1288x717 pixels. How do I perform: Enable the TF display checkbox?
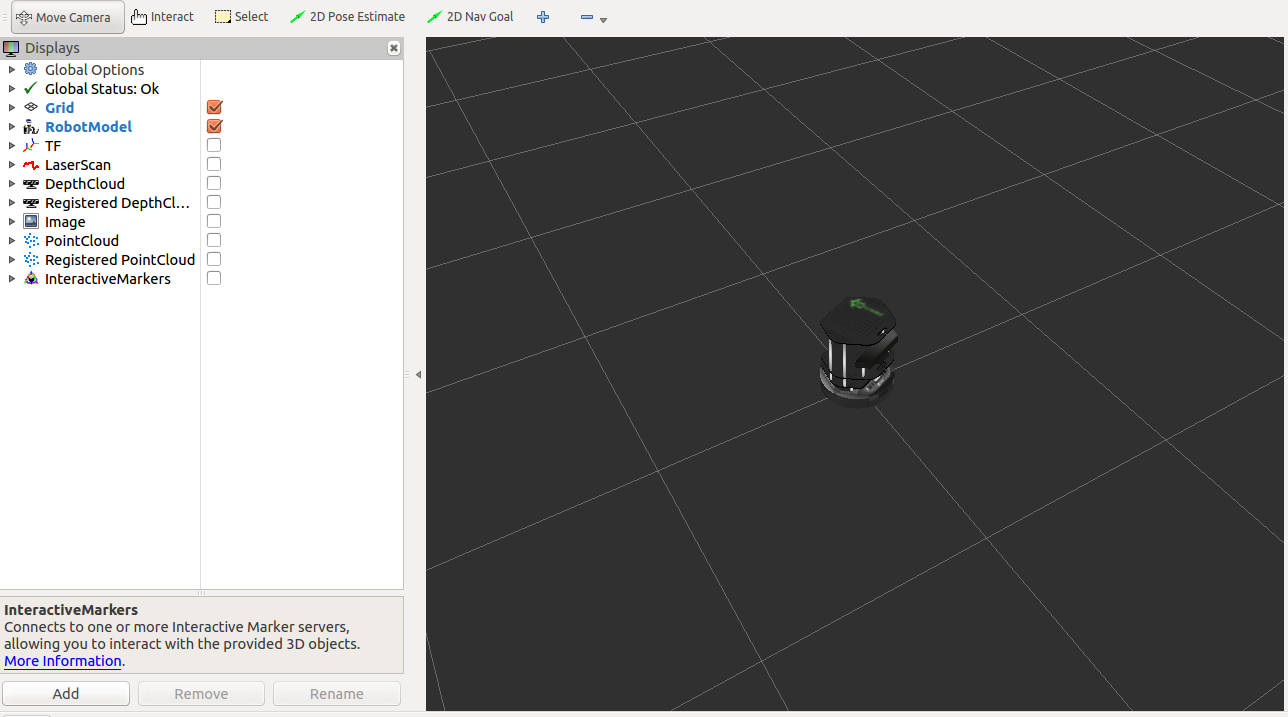coord(213,144)
